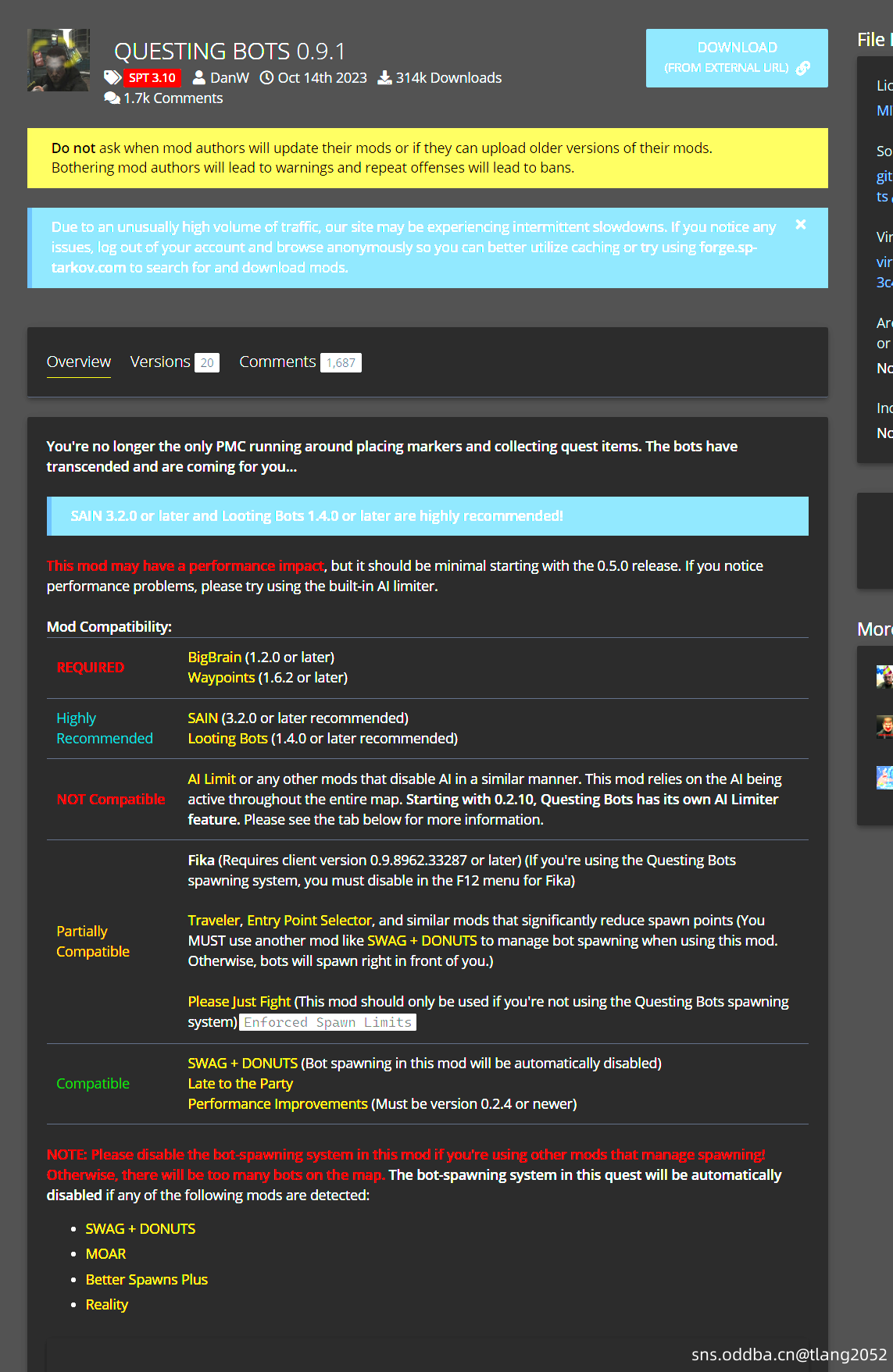Click the Fika compatibility note
Image resolution: width=893 pixels, height=1372 pixels.
[x=462, y=870]
